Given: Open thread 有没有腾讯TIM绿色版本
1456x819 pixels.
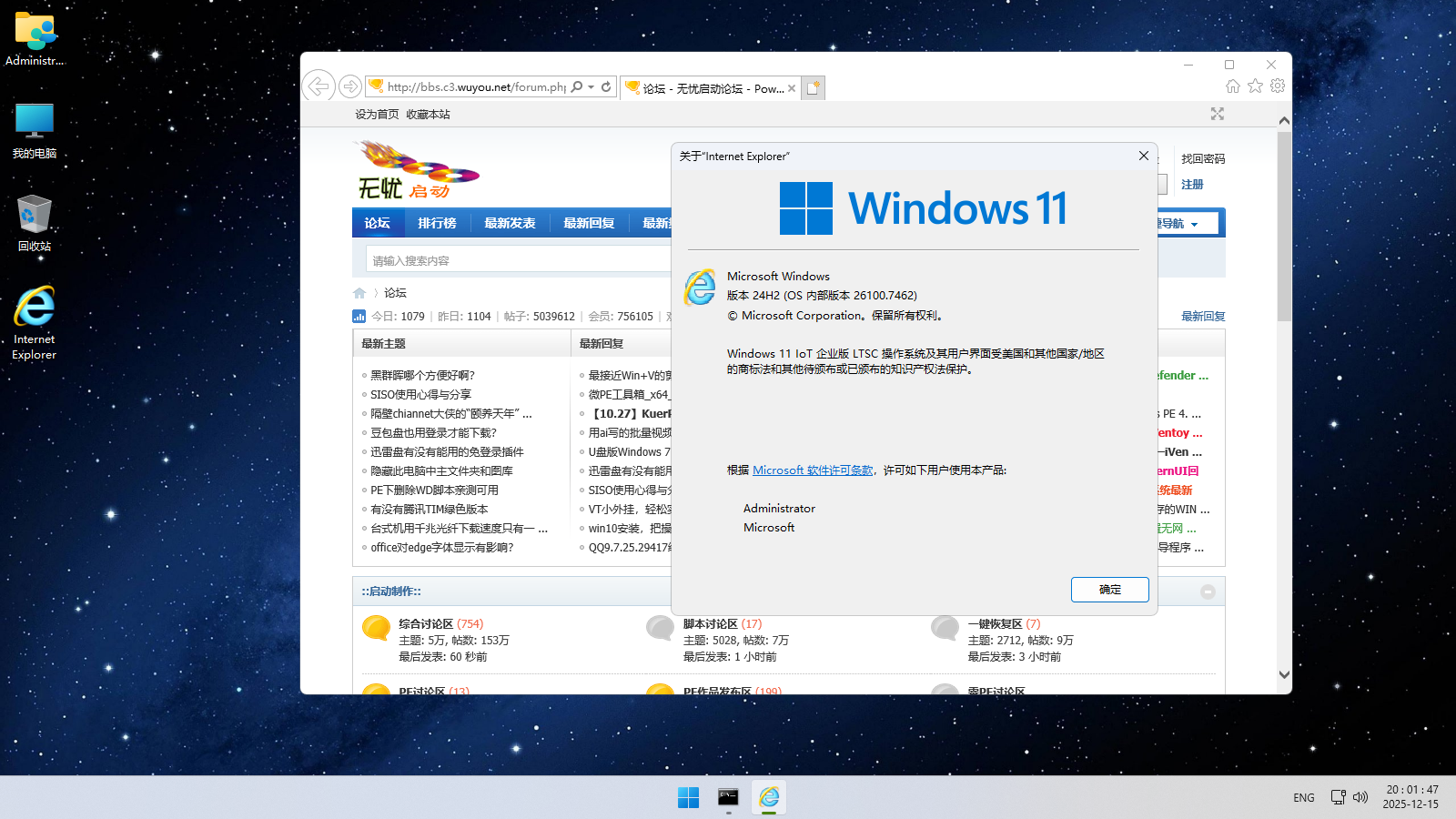Looking at the screenshot, I should coord(430,509).
